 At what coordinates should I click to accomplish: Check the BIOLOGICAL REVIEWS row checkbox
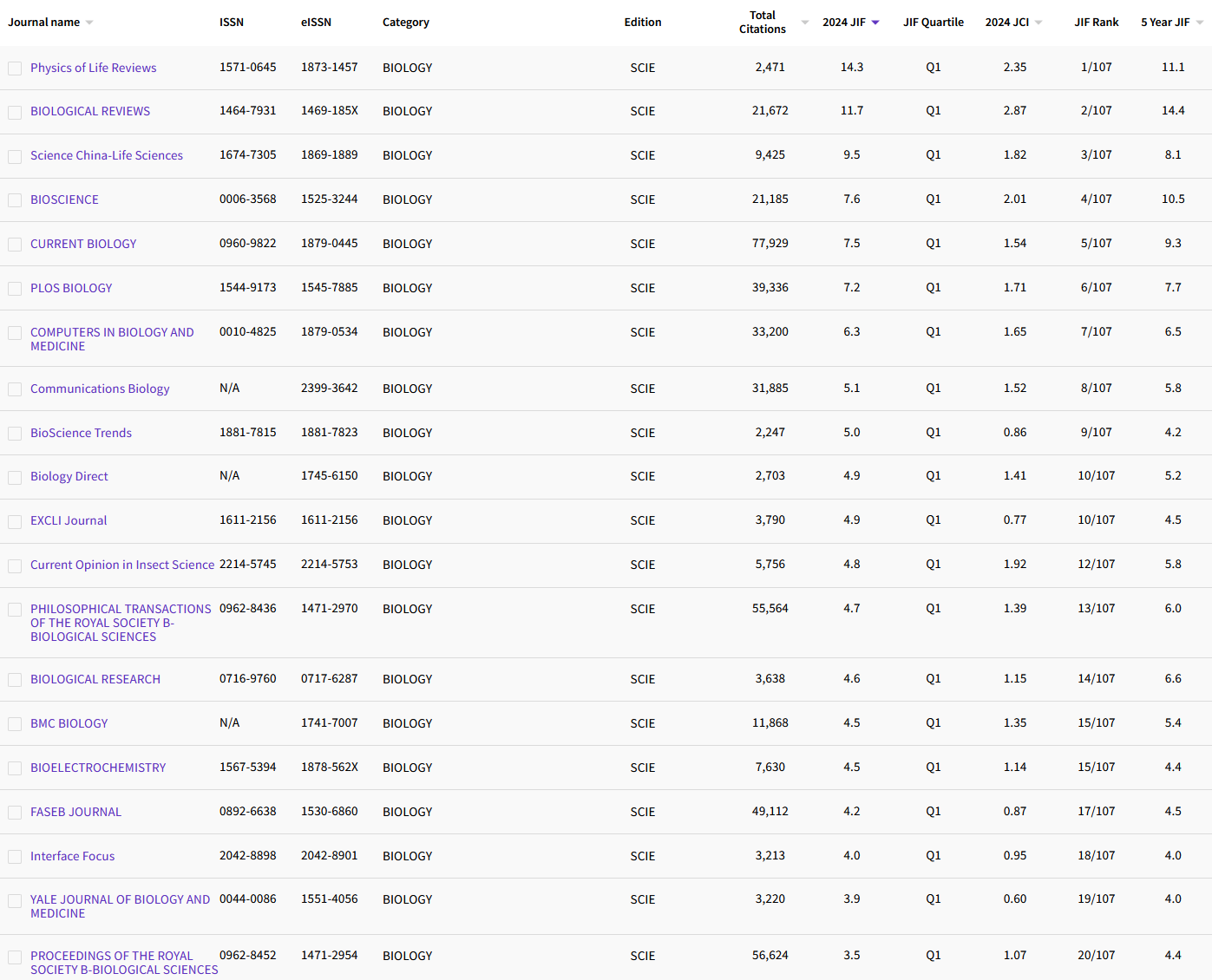15,113
